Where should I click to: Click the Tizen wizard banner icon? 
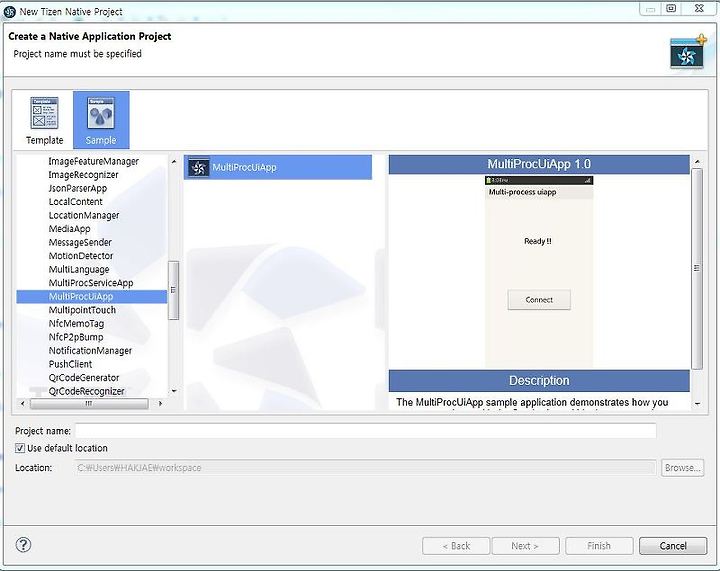tap(687, 52)
